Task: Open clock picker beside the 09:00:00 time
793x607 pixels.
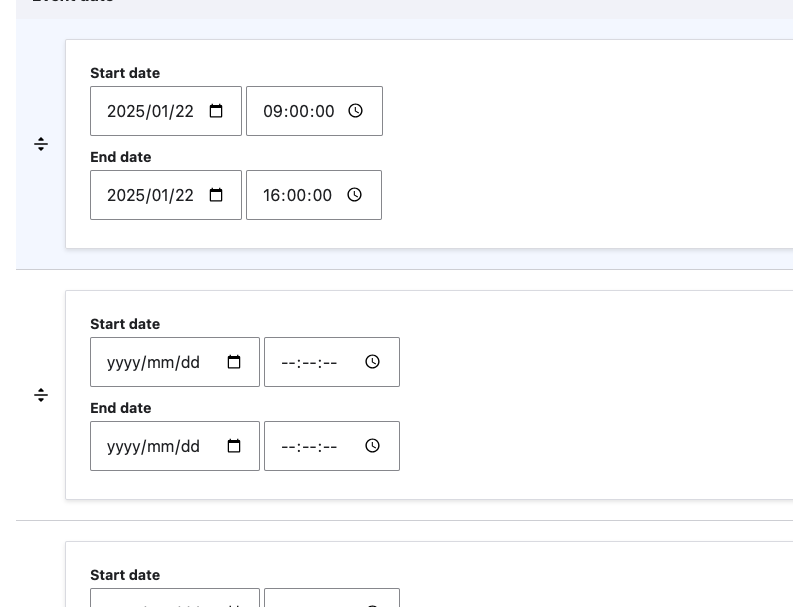Action: pos(356,111)
